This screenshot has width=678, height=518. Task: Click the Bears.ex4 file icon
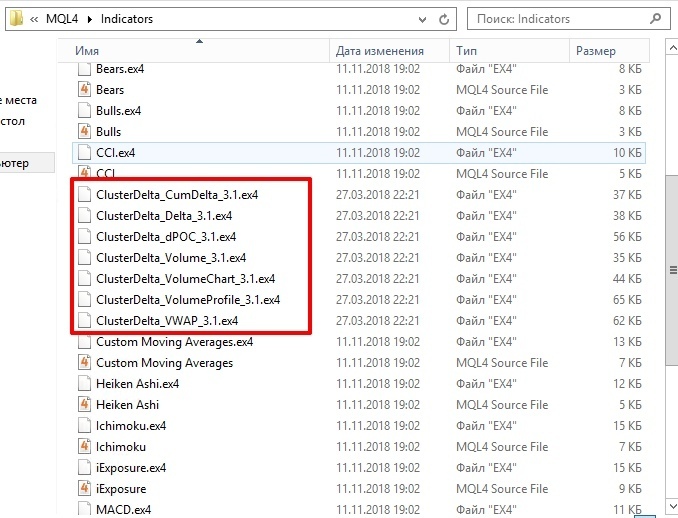point(84,69)
